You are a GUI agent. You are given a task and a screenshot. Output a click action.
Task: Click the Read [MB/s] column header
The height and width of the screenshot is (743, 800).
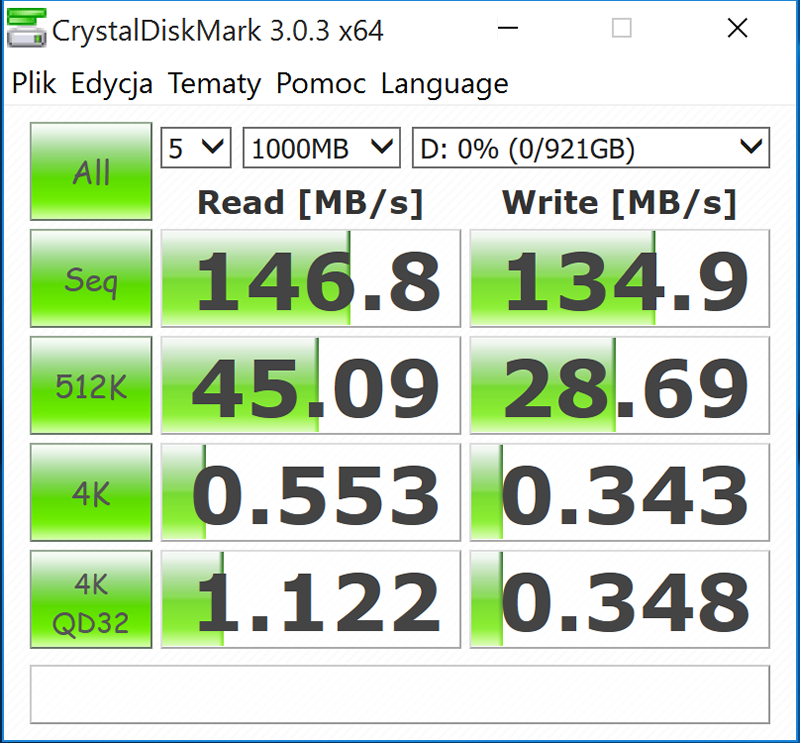point(310,203)
